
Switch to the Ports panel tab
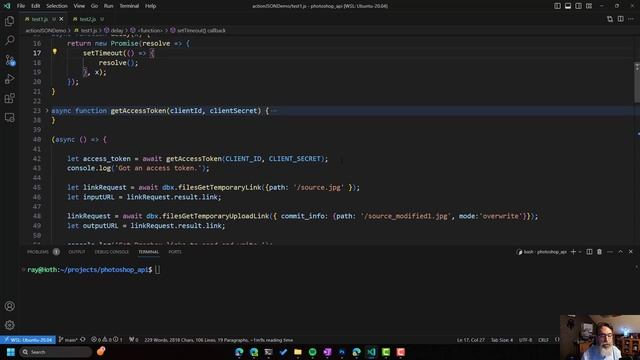pyautogui.click(x=175, y=252)
